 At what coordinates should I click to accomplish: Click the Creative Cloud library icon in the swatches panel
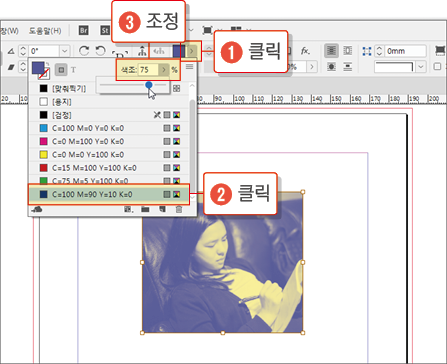(x=37, y=209)
